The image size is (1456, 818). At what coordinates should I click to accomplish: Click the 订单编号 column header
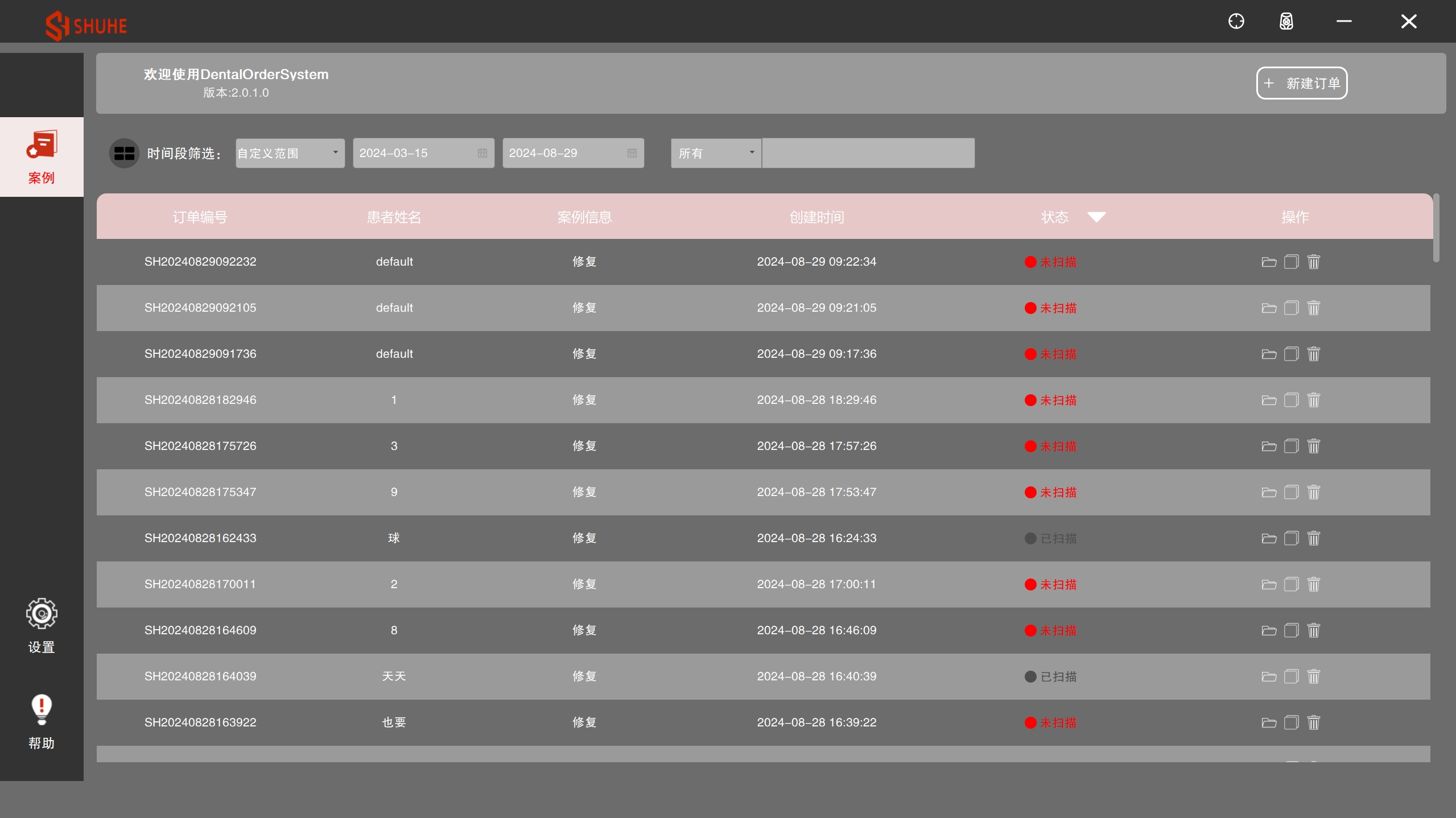pos(200,217)
